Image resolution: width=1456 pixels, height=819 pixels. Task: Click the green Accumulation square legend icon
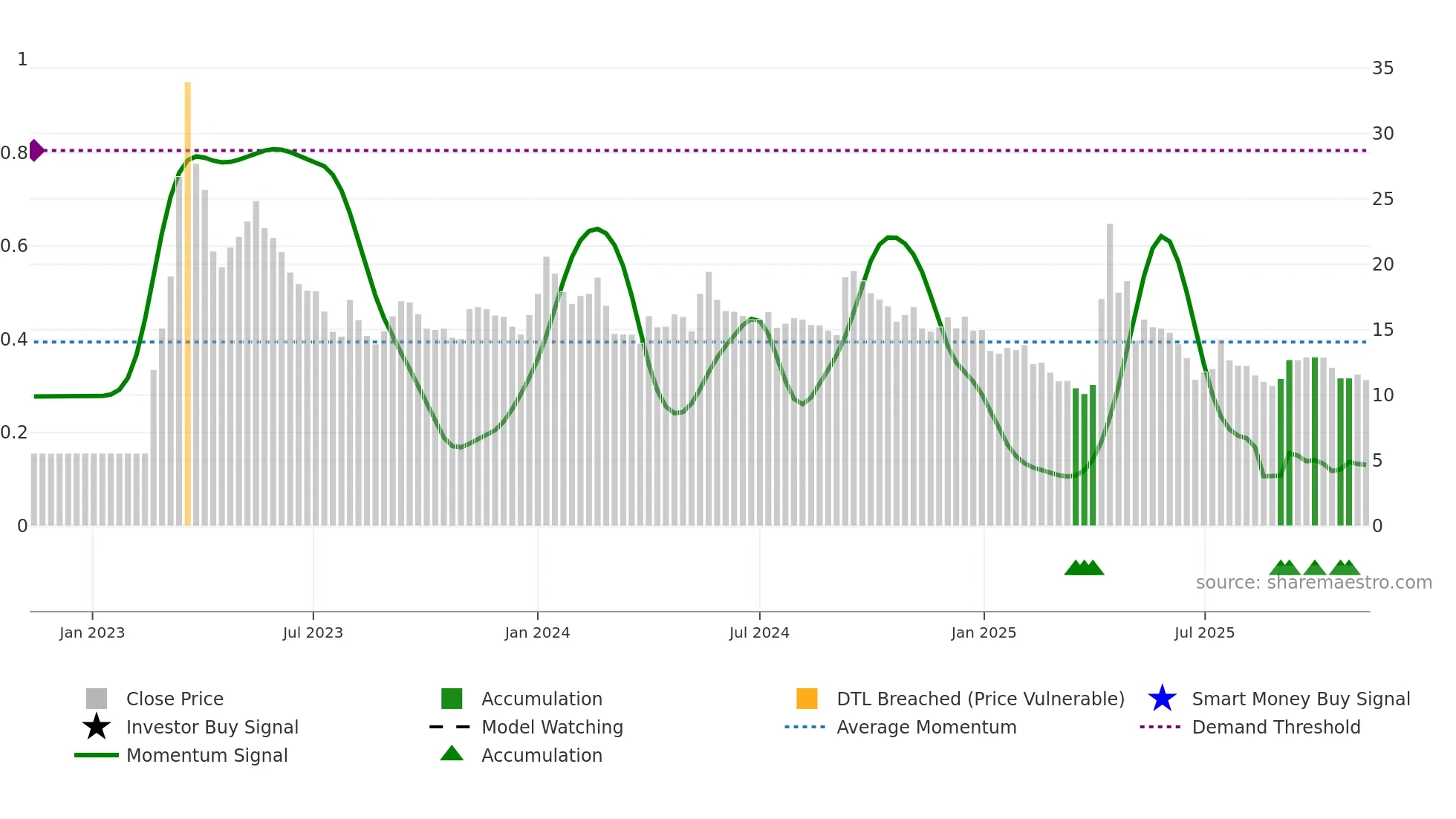point(452,699)
